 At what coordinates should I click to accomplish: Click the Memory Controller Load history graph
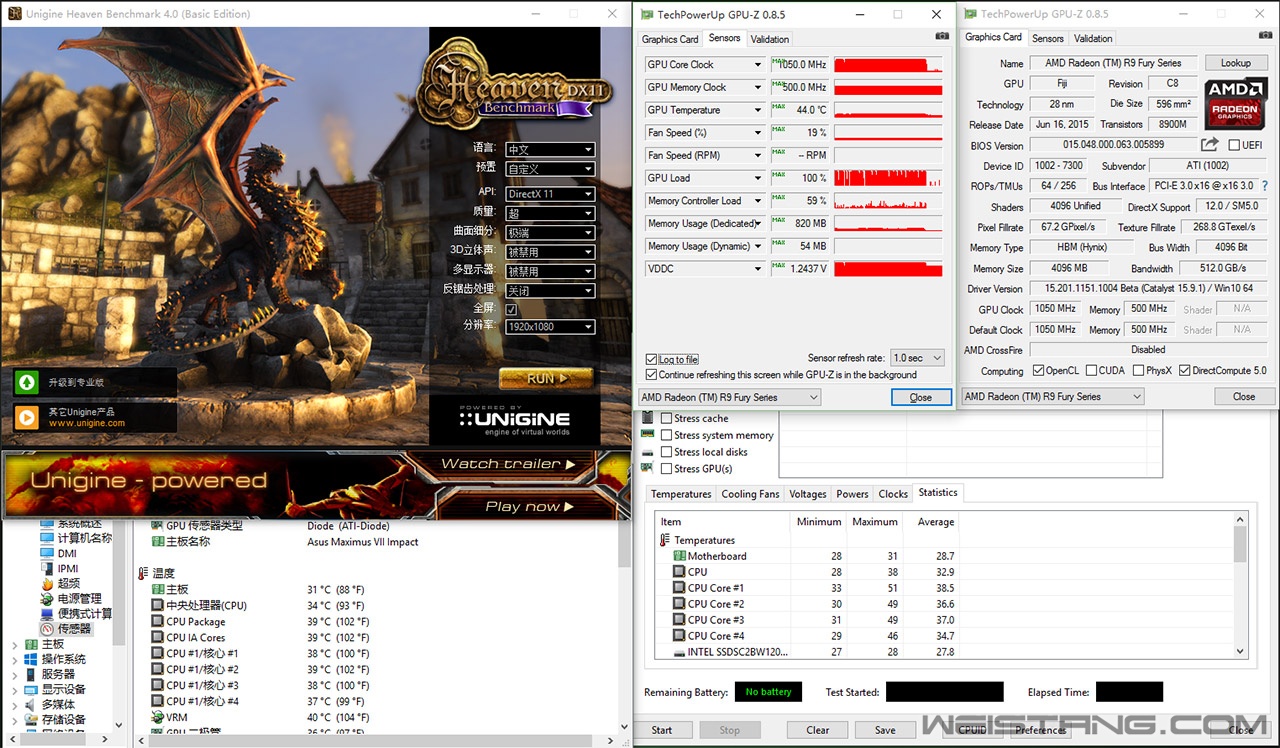tap(888, 201)
